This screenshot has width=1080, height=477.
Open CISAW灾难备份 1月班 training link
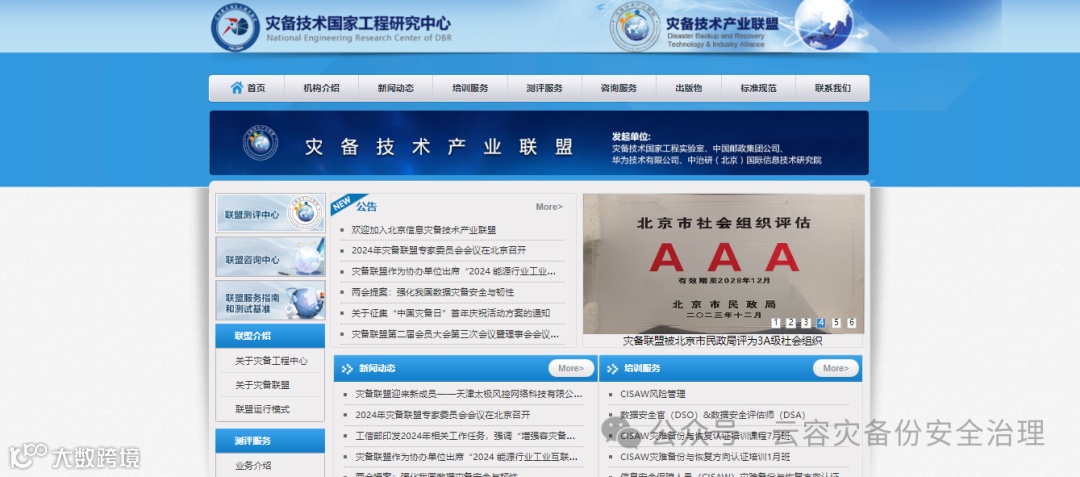click(x=705, y=456)
